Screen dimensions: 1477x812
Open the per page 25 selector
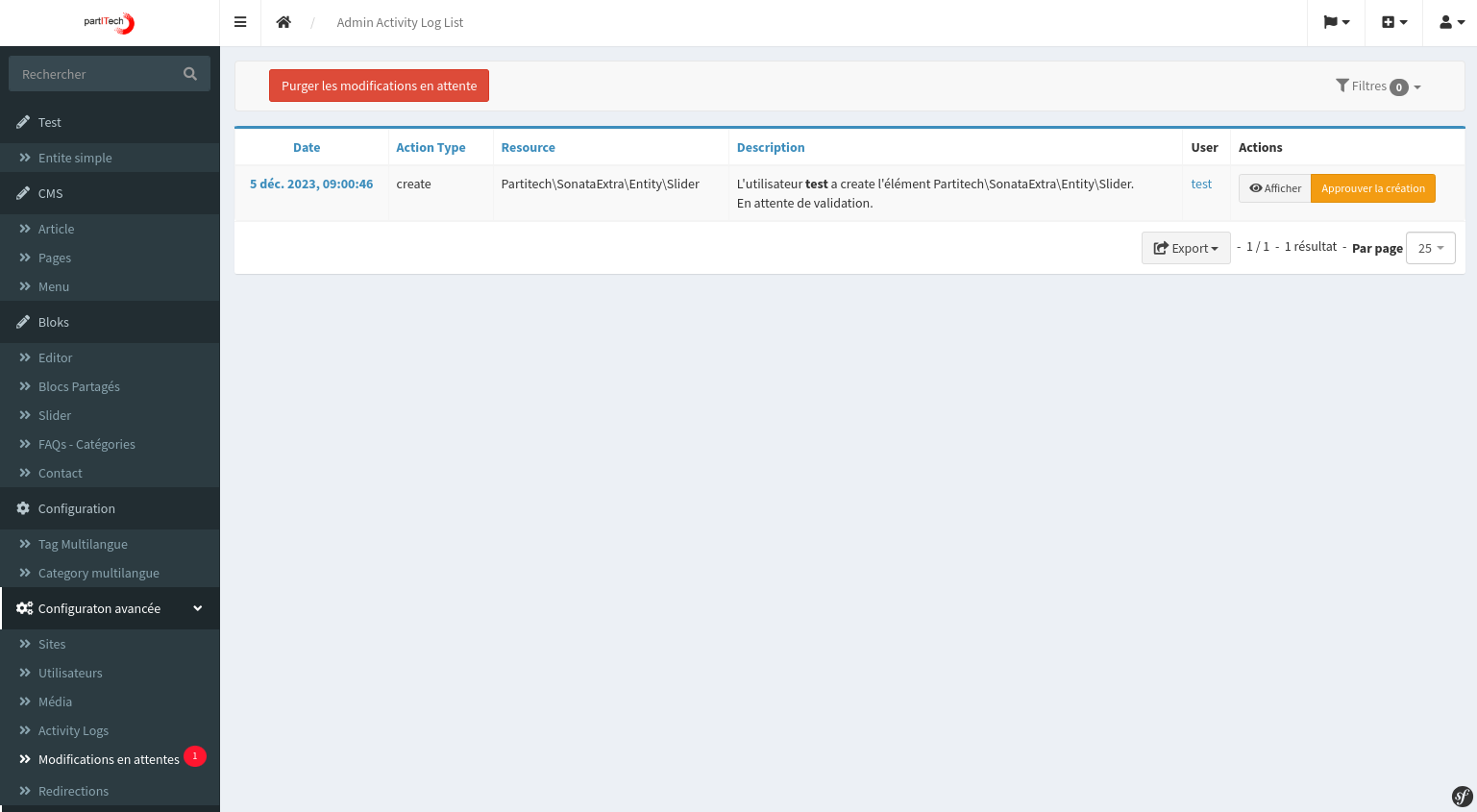pyautogui.click(x=1430, y=248)
